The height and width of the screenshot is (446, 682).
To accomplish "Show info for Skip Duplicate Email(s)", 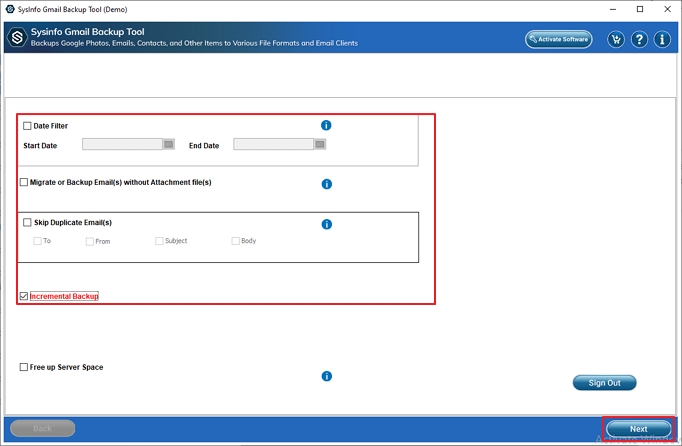I will pyautogui.click(x=327, y=224).
